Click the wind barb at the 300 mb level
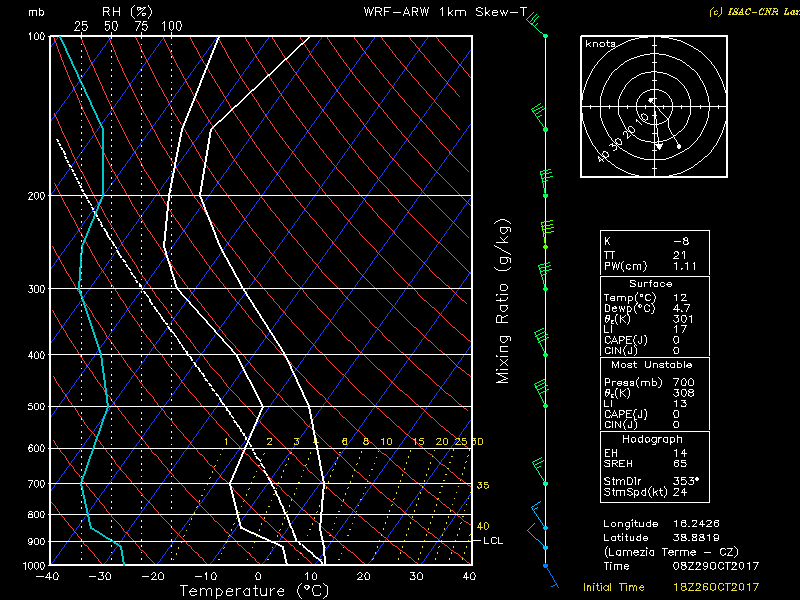 click(545, 277)
